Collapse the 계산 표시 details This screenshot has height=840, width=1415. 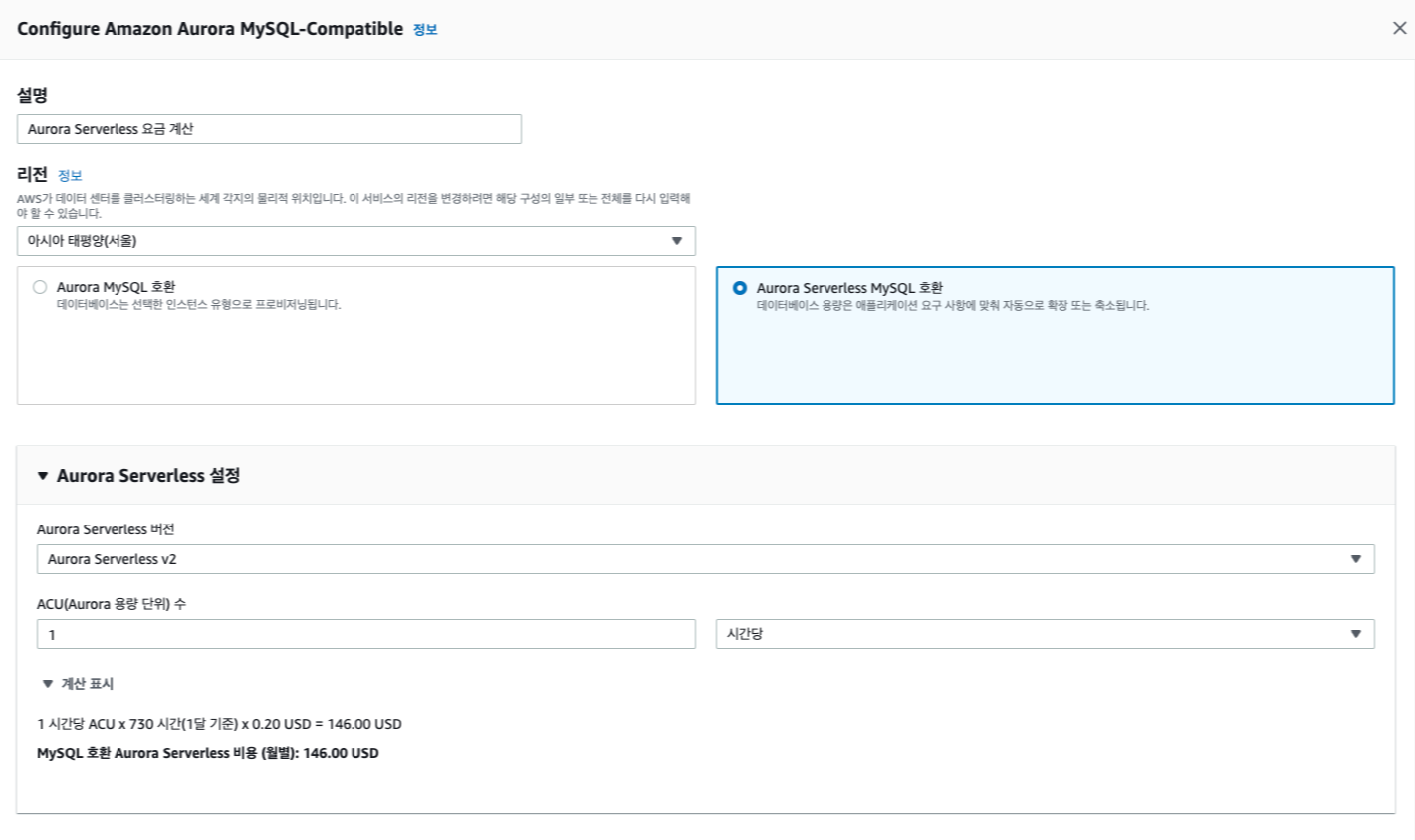78,684
